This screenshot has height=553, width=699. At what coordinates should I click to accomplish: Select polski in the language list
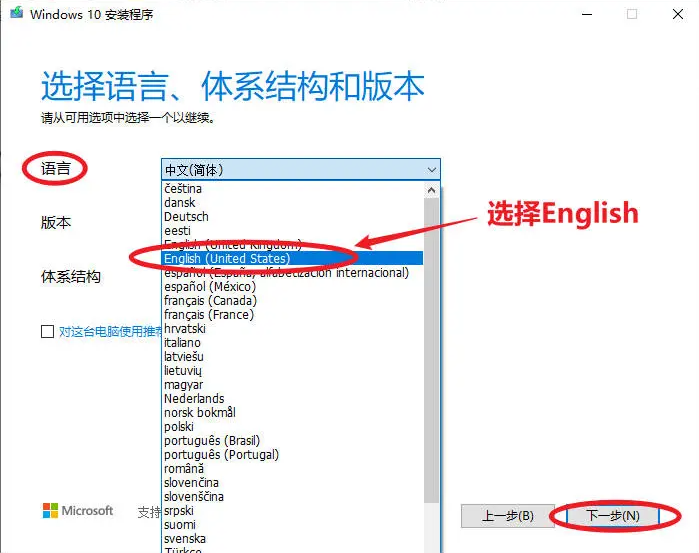click(179, 426)
